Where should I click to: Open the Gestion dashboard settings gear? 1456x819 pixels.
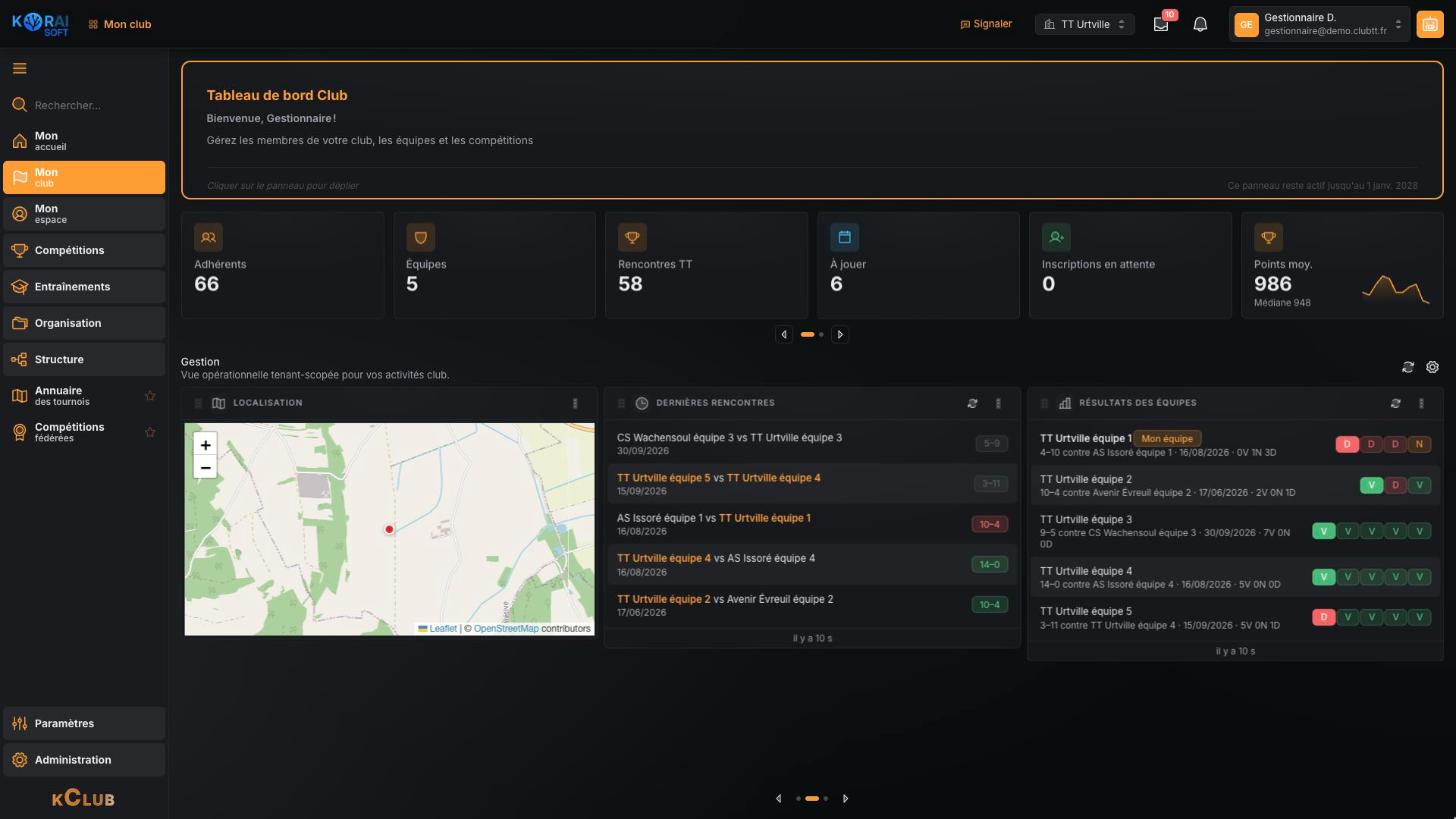[x=1432, y=367]
